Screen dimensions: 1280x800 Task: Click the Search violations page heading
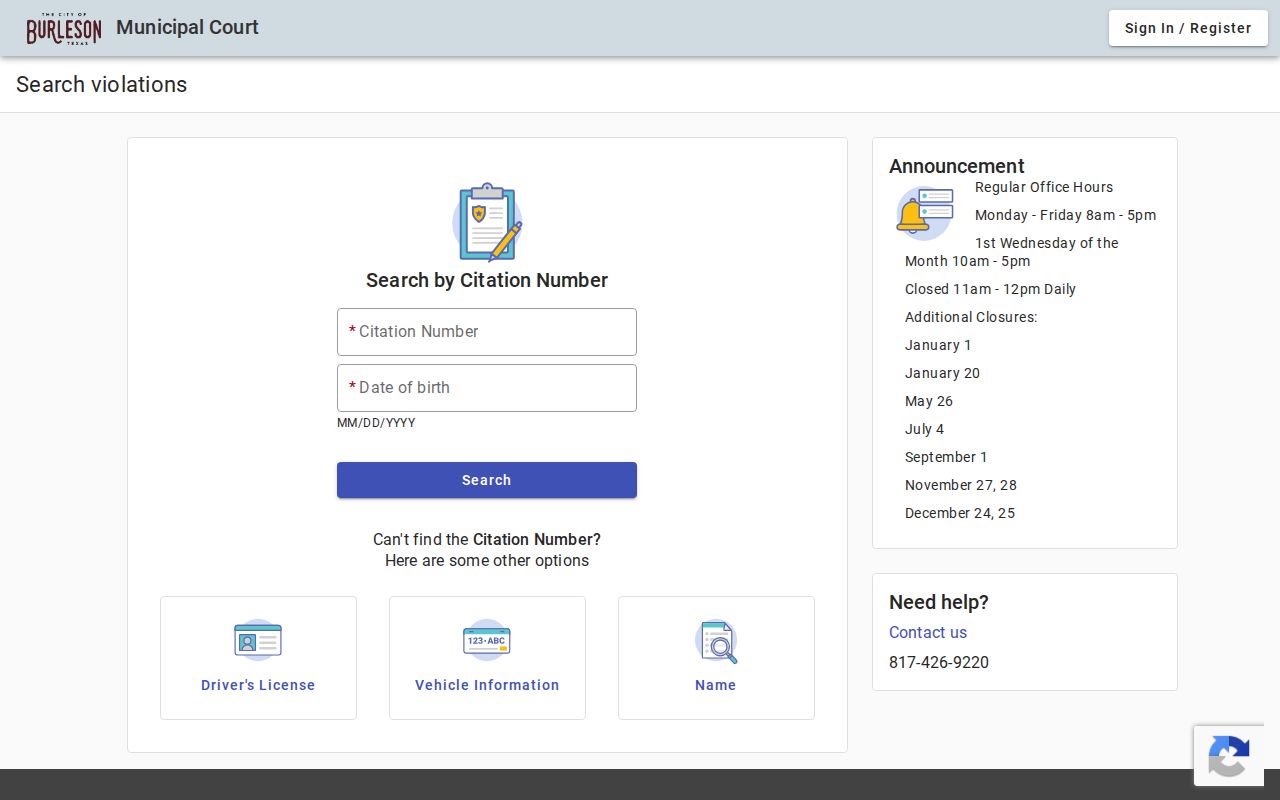[101, 84]
